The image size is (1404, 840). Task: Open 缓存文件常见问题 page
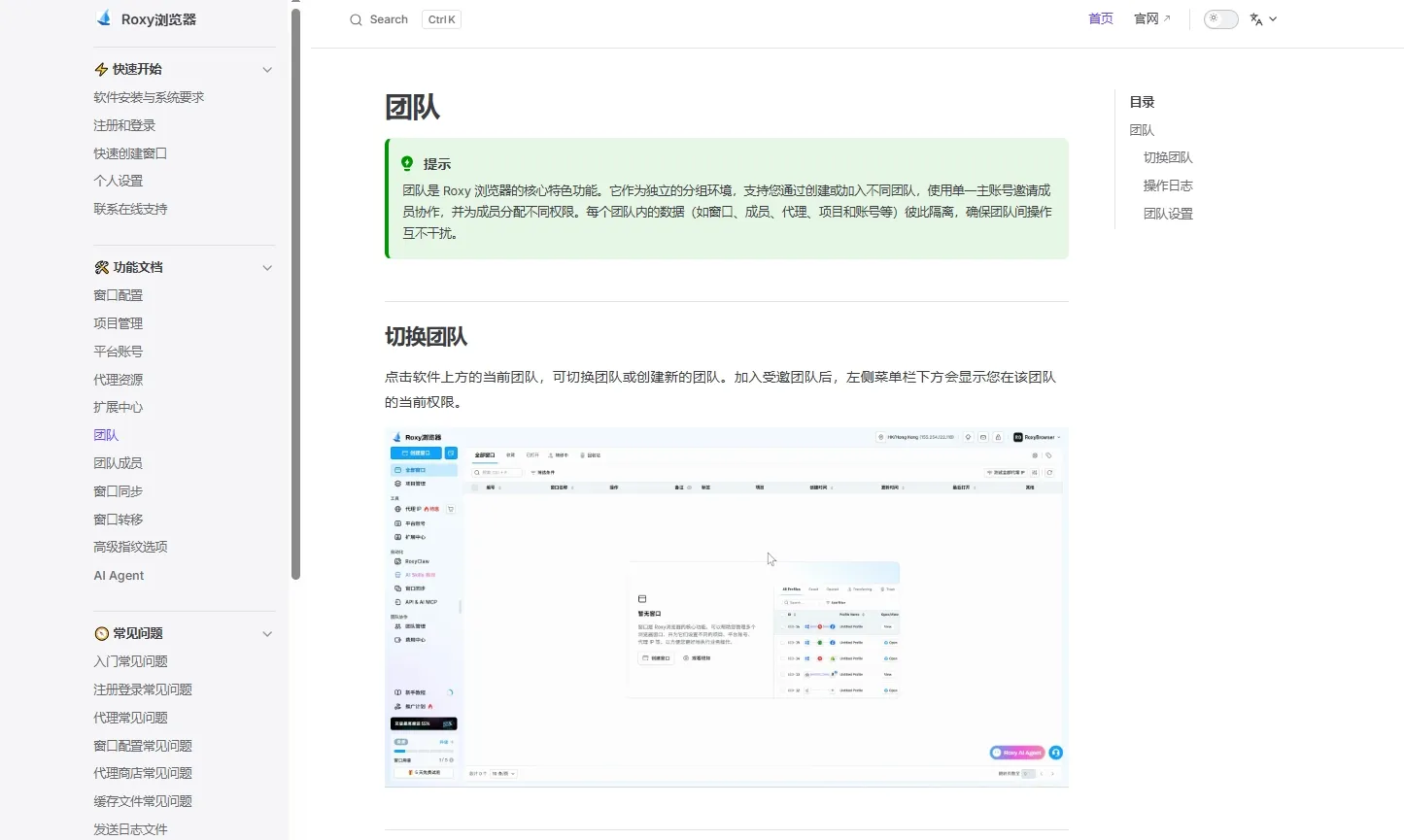[x=143, y=801]
